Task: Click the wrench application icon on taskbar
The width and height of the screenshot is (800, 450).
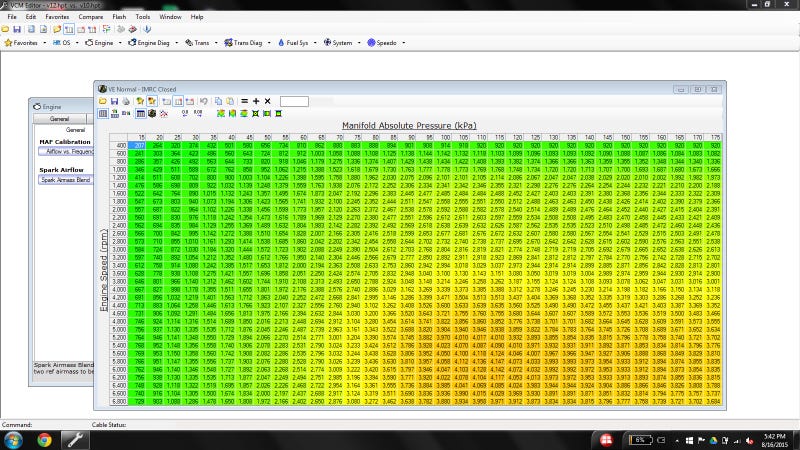Action: 76,440
